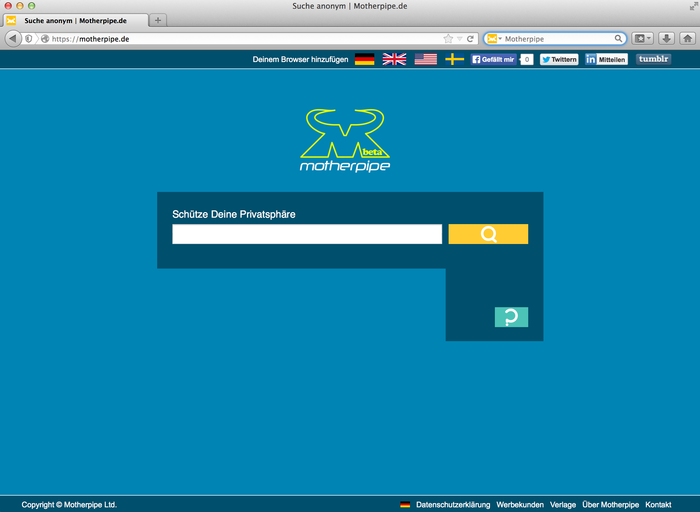700x512 pixels.
Task: Focus the main privacy search field
Action: [307, 234]
